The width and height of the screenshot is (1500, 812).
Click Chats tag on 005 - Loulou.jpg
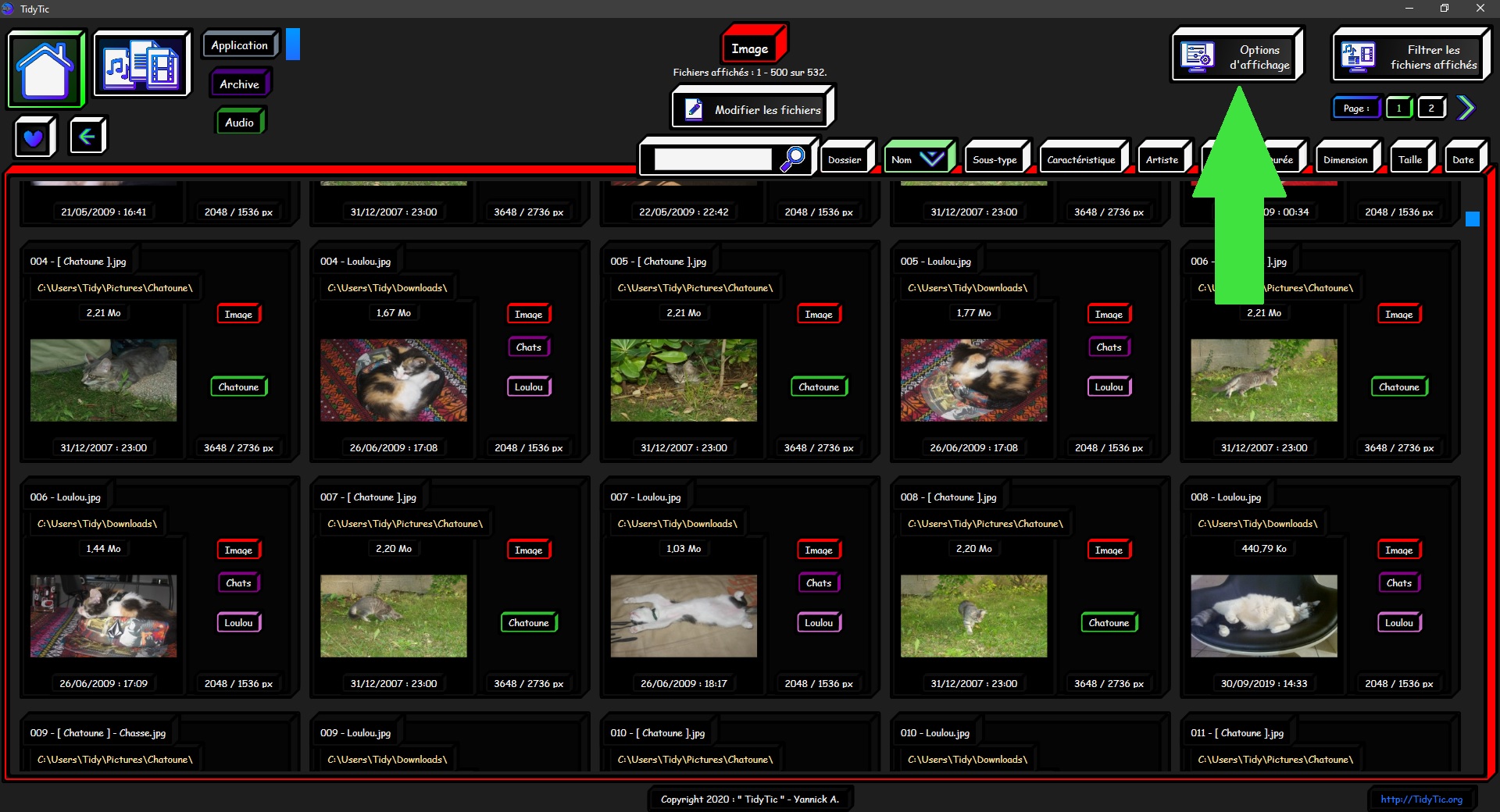coord(1109,347)
